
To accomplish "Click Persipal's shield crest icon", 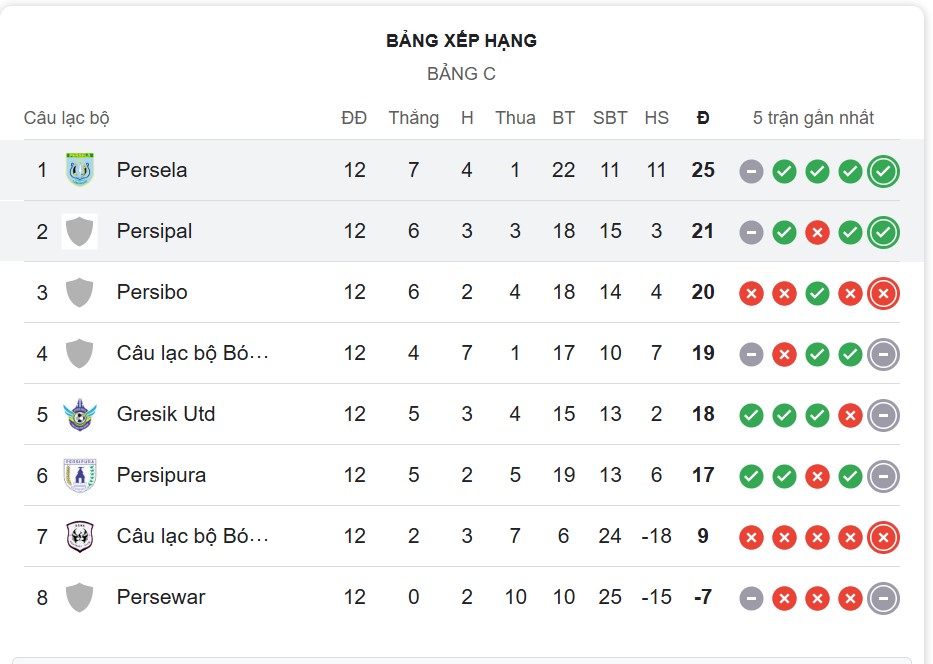I will point(79,231).
